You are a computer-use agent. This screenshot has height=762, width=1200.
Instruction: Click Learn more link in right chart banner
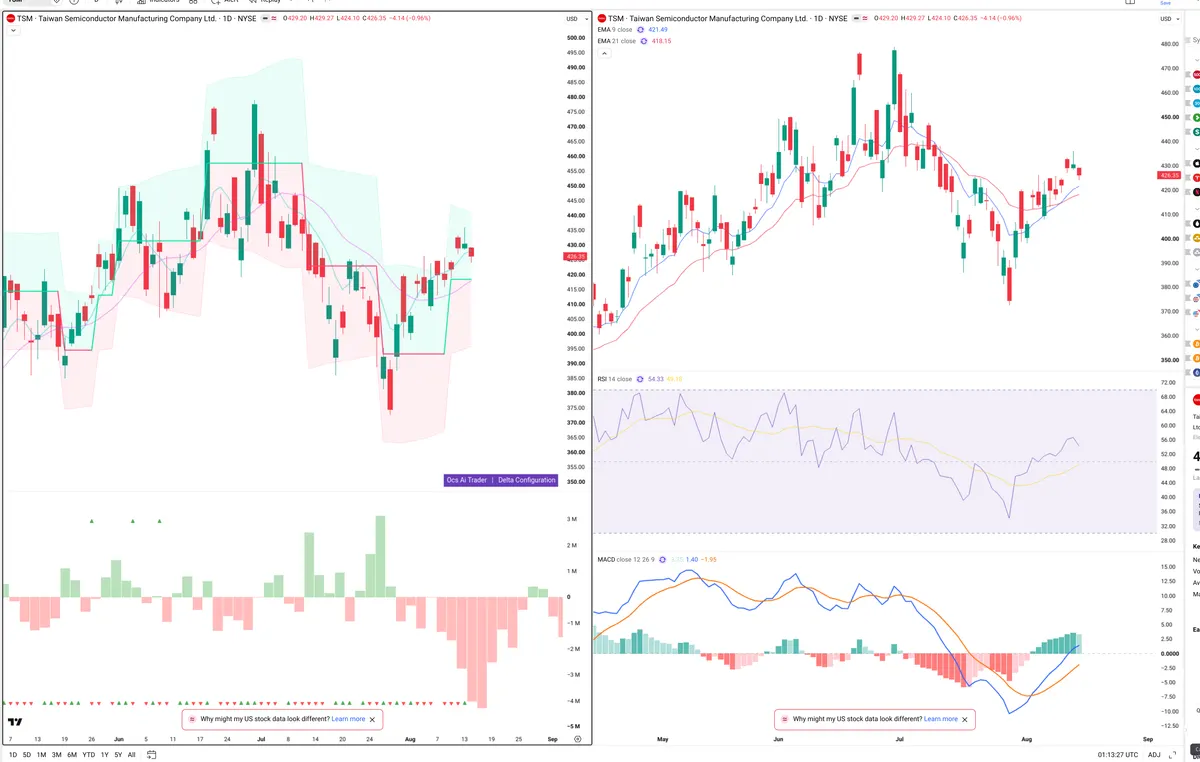click(x=941, y=719)
